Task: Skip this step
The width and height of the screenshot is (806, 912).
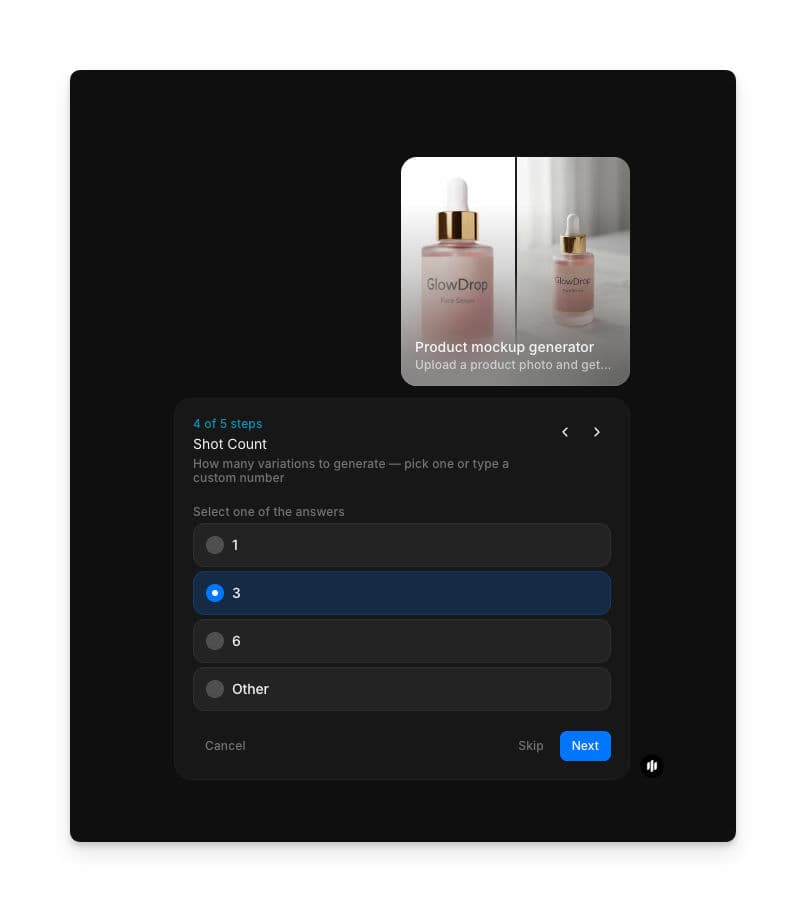Action: click(530, 746)
